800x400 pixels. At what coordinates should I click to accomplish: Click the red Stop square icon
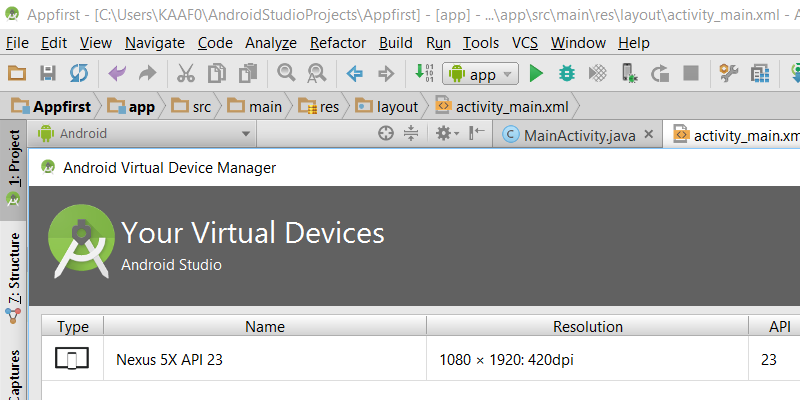(690, 73)
